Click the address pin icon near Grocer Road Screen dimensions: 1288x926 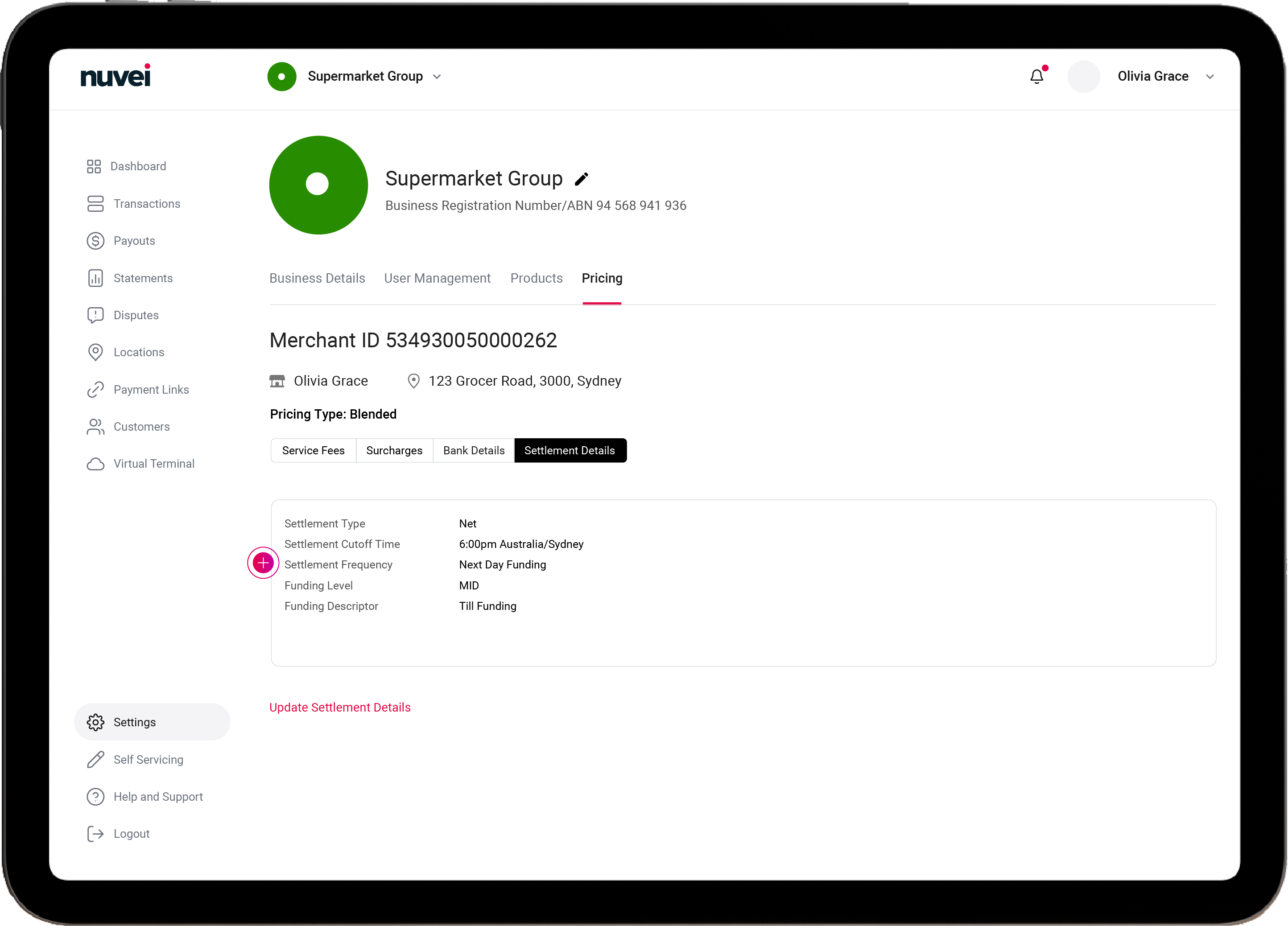[414, 381]
